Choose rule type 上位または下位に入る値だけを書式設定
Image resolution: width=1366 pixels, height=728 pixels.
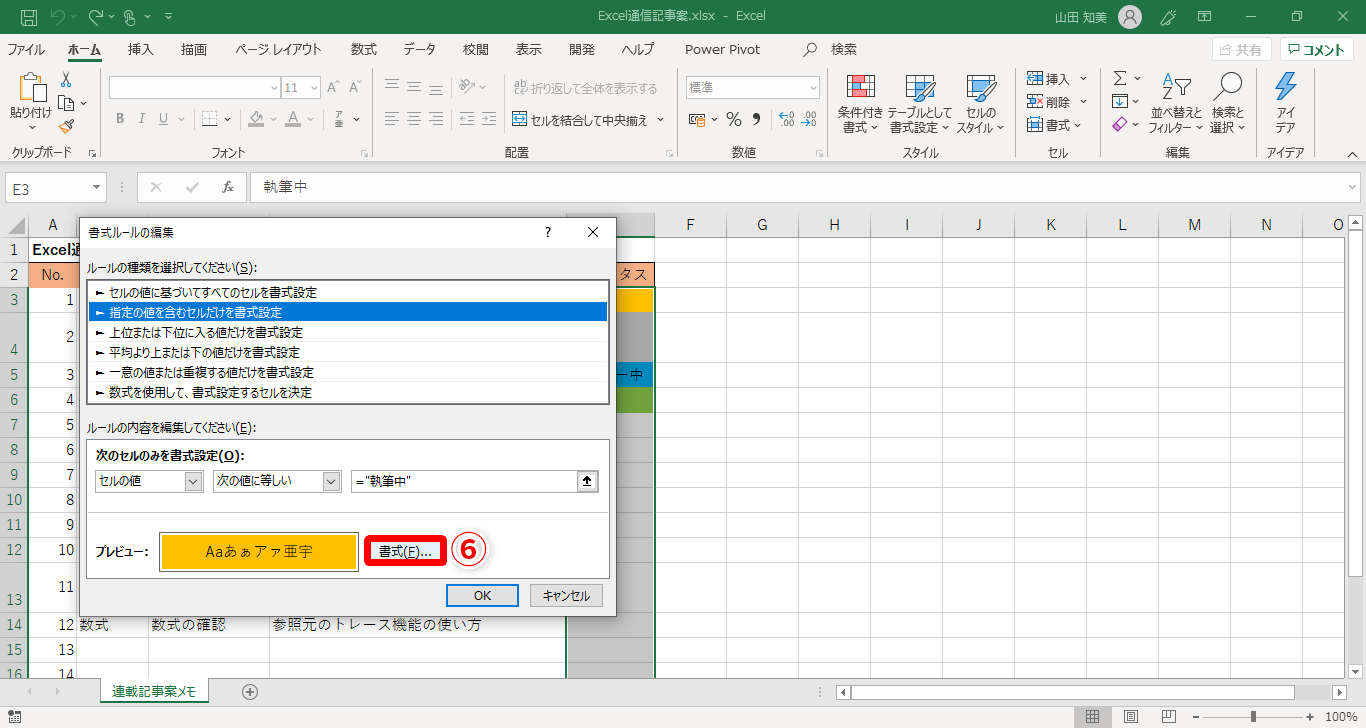pos(348,332)
